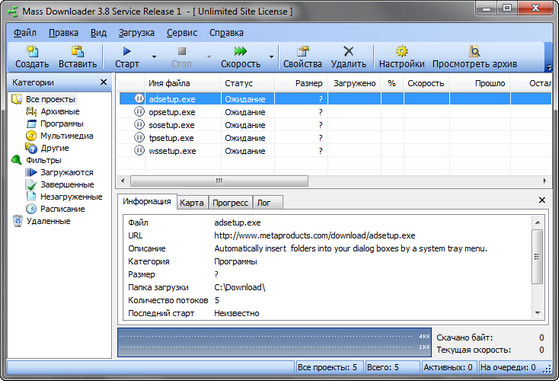The height and width of the screenshot is (381, 559).
Task: Click the Расписание clock icon
Action: (31, 209)
